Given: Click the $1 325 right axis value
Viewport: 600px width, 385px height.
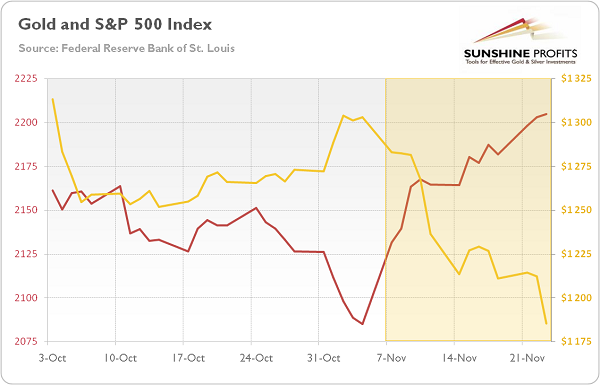Looking at the screenshot, I should click(x=576, y=78).
